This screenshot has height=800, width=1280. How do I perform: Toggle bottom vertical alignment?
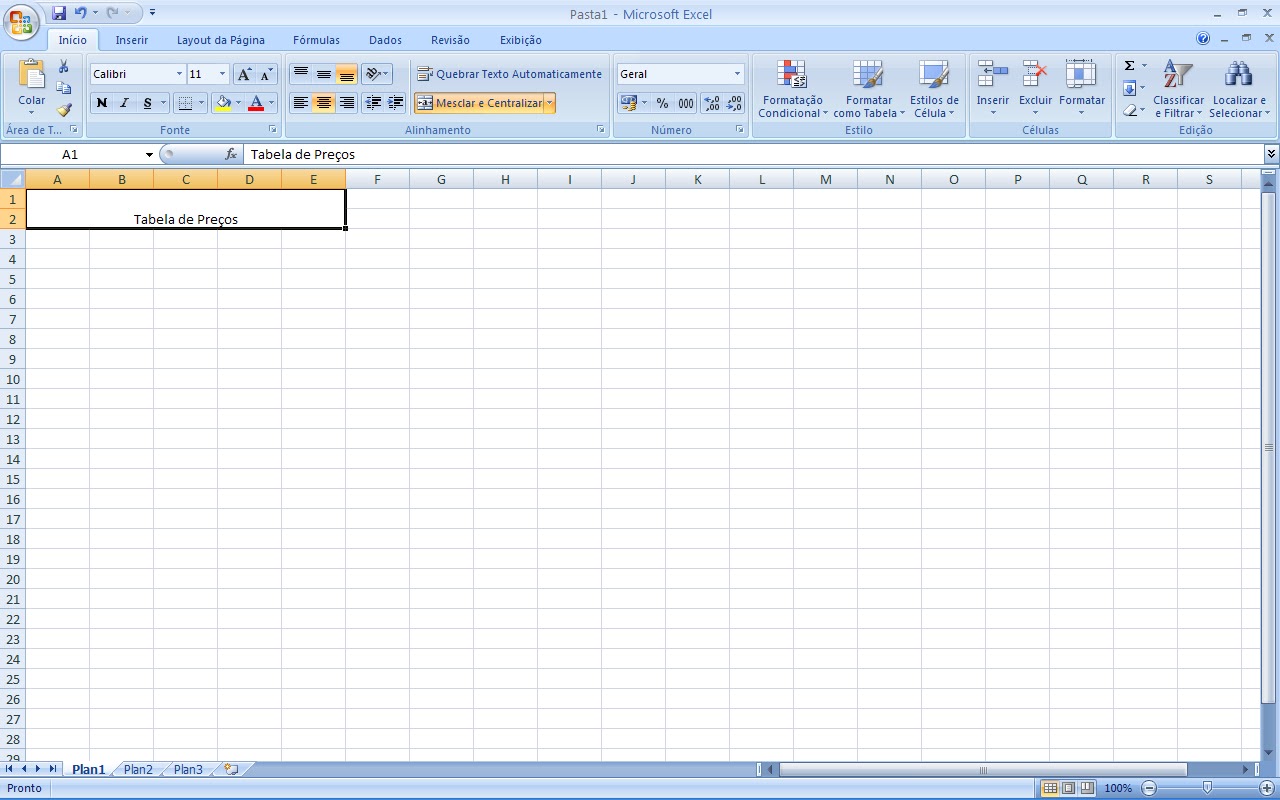pos(346,74)
